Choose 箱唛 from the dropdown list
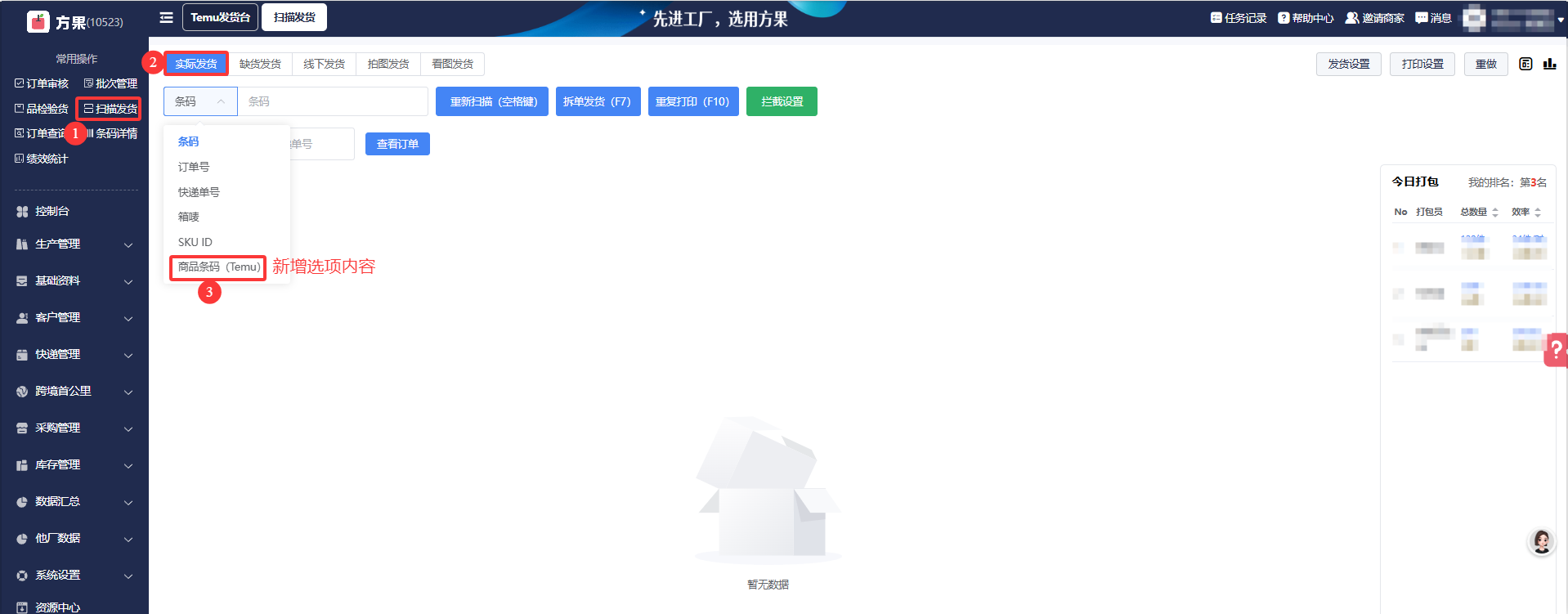 [x=226, y=217]
